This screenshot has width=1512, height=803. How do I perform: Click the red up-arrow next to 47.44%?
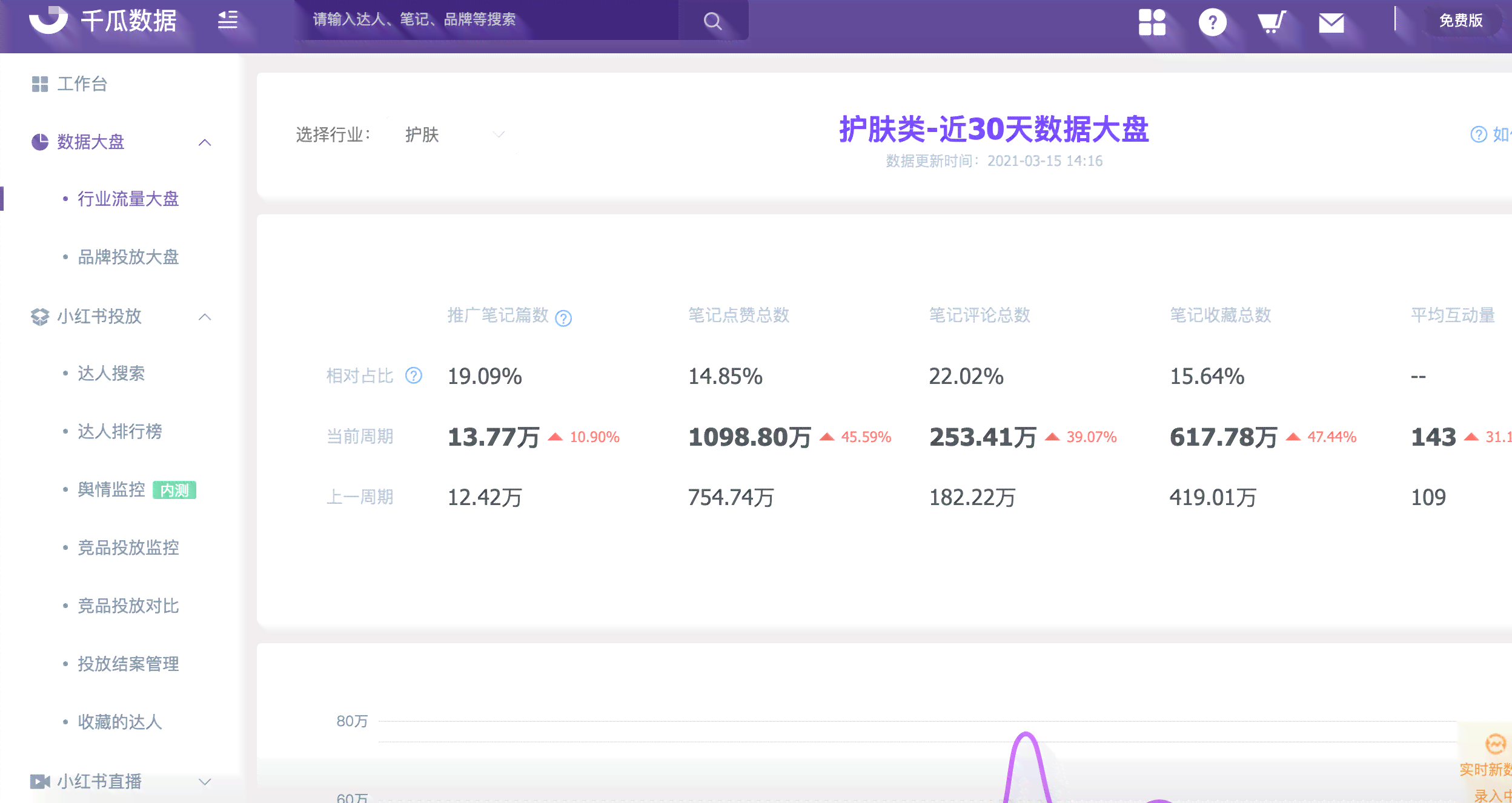(1293, 437)
